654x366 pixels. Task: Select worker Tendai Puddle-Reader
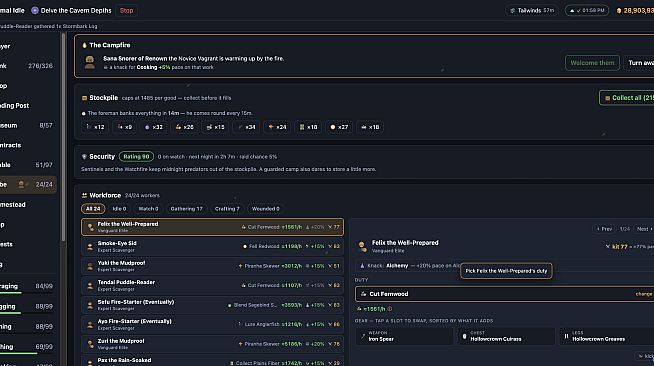[x=212, y=286]
